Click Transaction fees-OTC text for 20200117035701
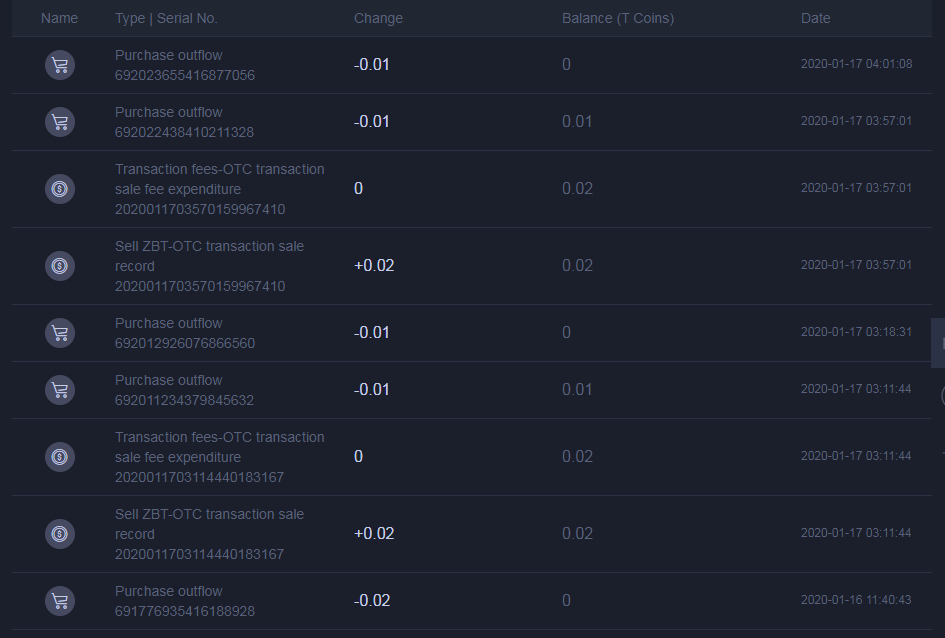Image resolution: width=945 pixels, height=638 pixels. pyautogui.click(x=219, y=179)
